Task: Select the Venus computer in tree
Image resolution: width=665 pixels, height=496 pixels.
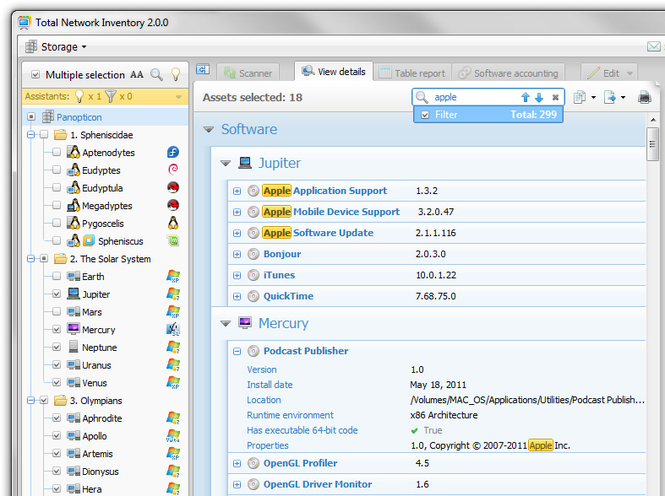Action: click(x=95, y=383)
